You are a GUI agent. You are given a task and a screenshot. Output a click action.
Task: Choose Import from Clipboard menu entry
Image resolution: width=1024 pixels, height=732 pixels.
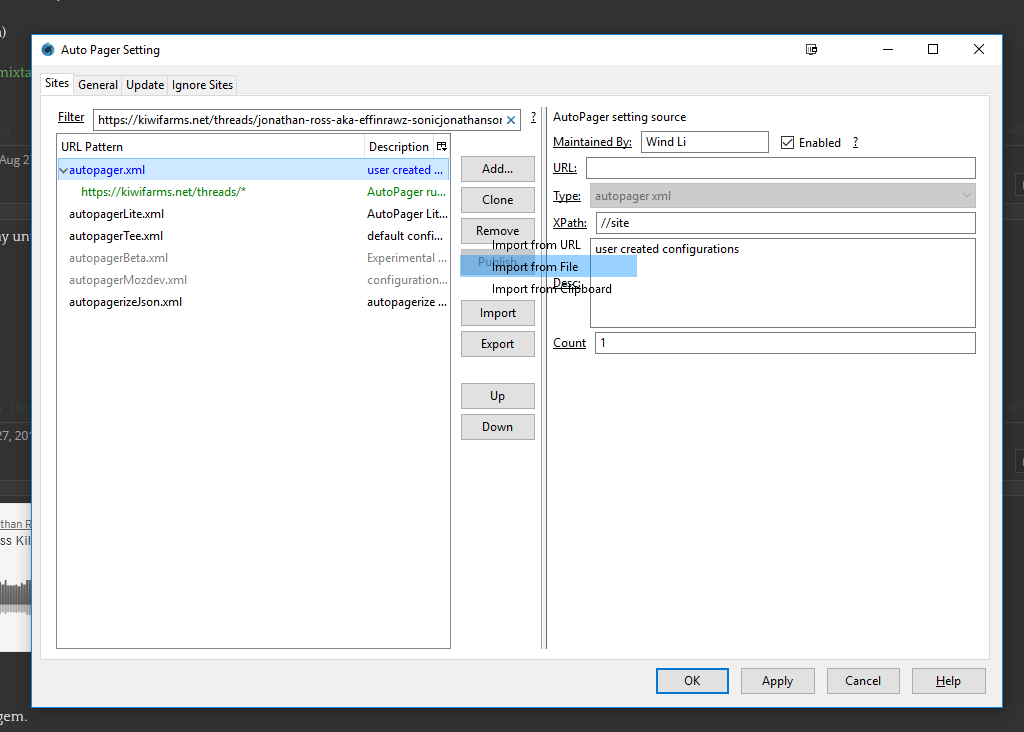pos(549,289)
